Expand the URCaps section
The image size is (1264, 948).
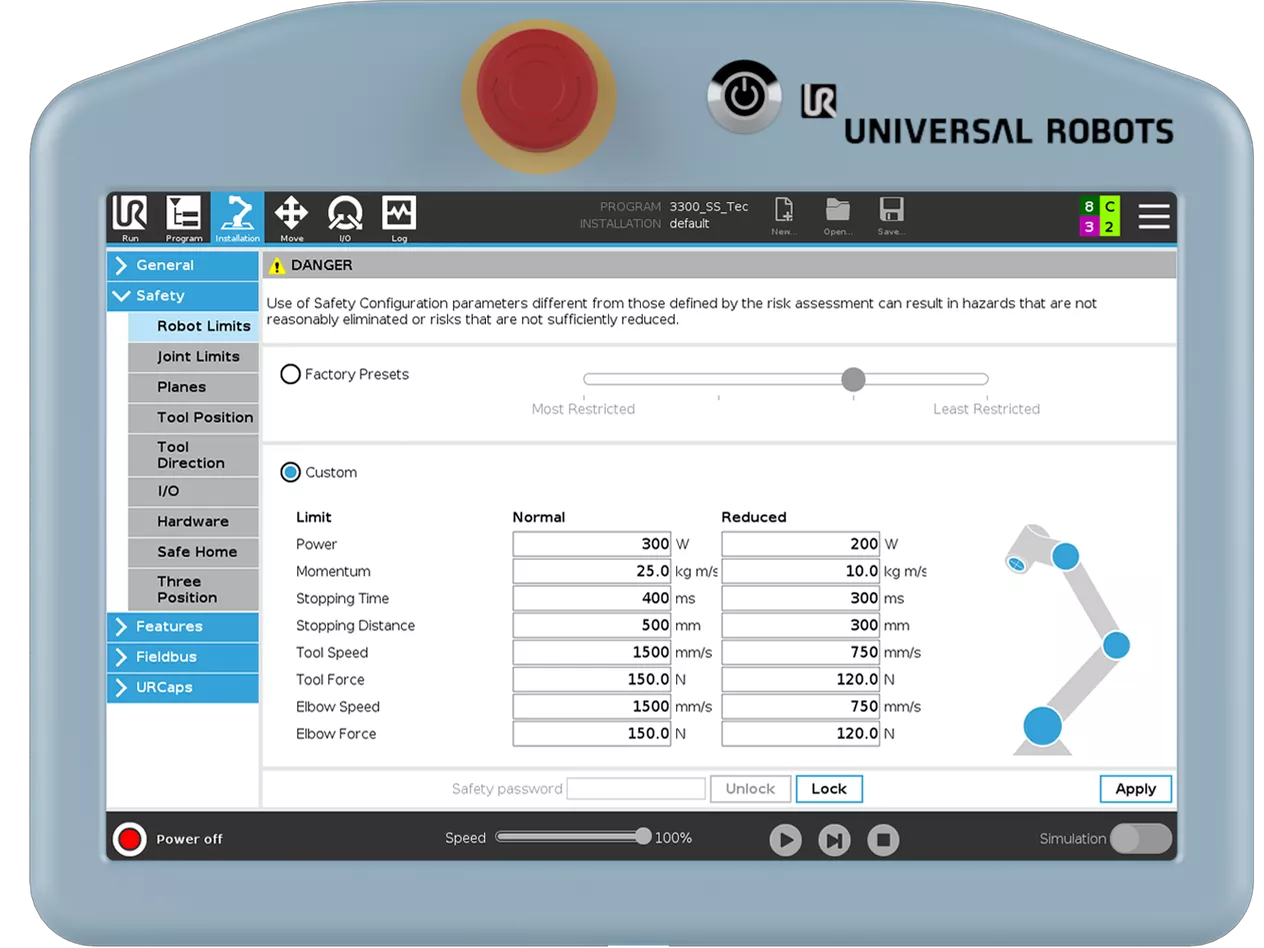(x=183, y=688)
